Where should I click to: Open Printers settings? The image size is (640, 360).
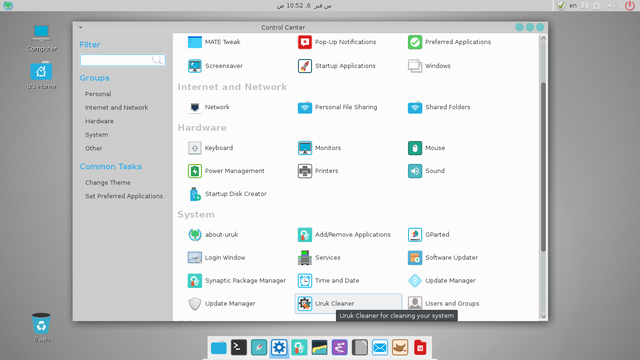[x=318, y=171]
